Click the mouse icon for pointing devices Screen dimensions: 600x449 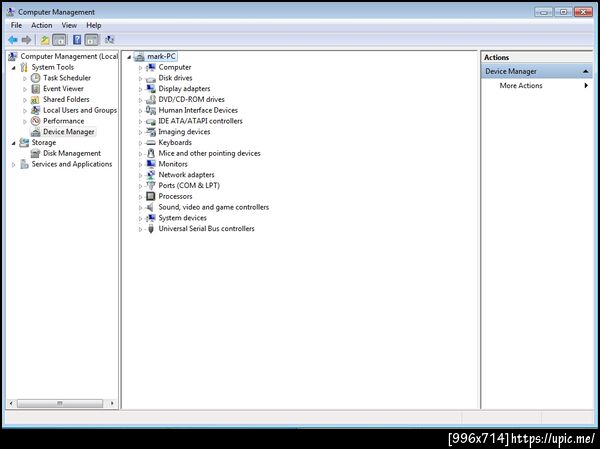(151, 153)
